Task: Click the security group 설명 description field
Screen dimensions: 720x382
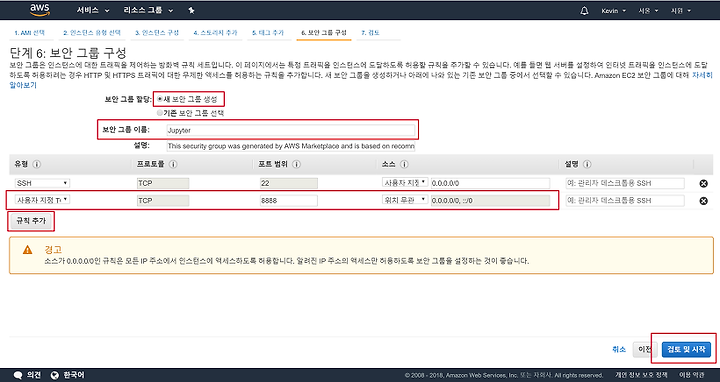Action: [290, 146]
